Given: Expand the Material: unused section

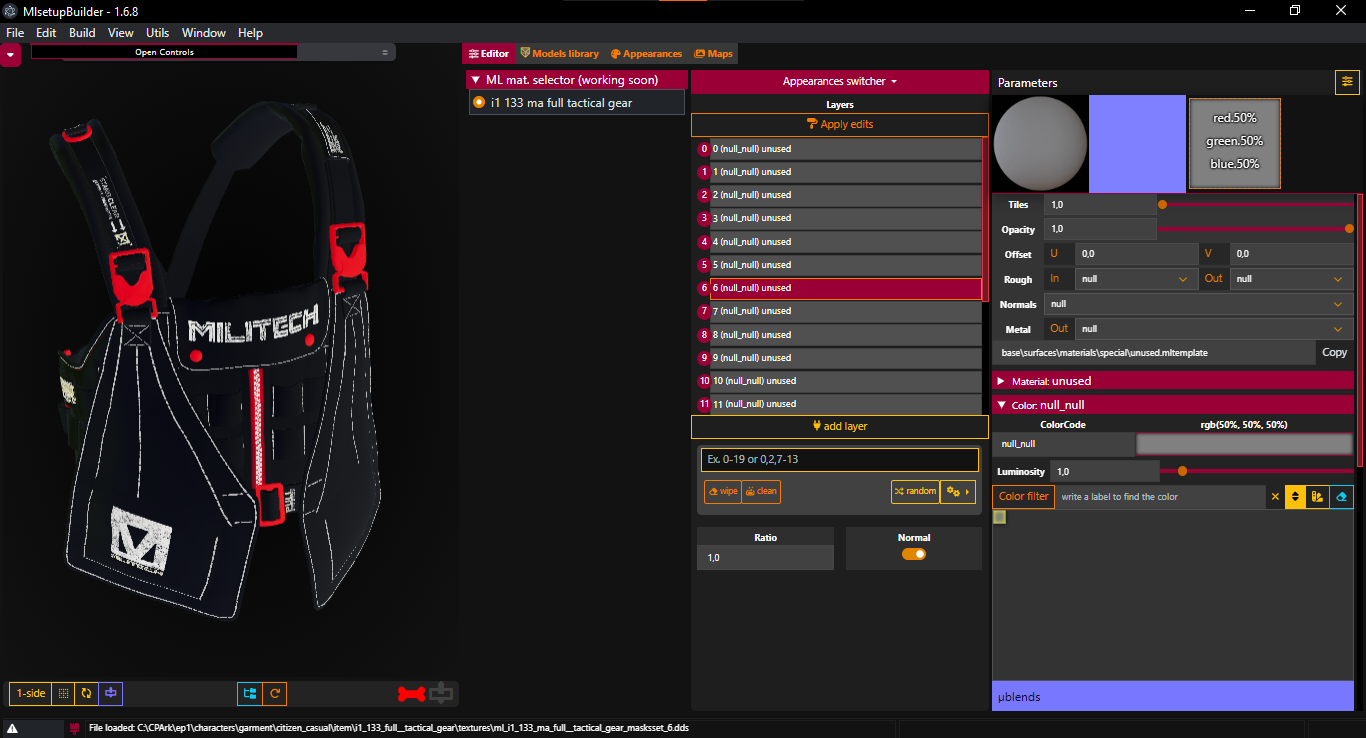Looking at the screenshot, I should 1173,381.
